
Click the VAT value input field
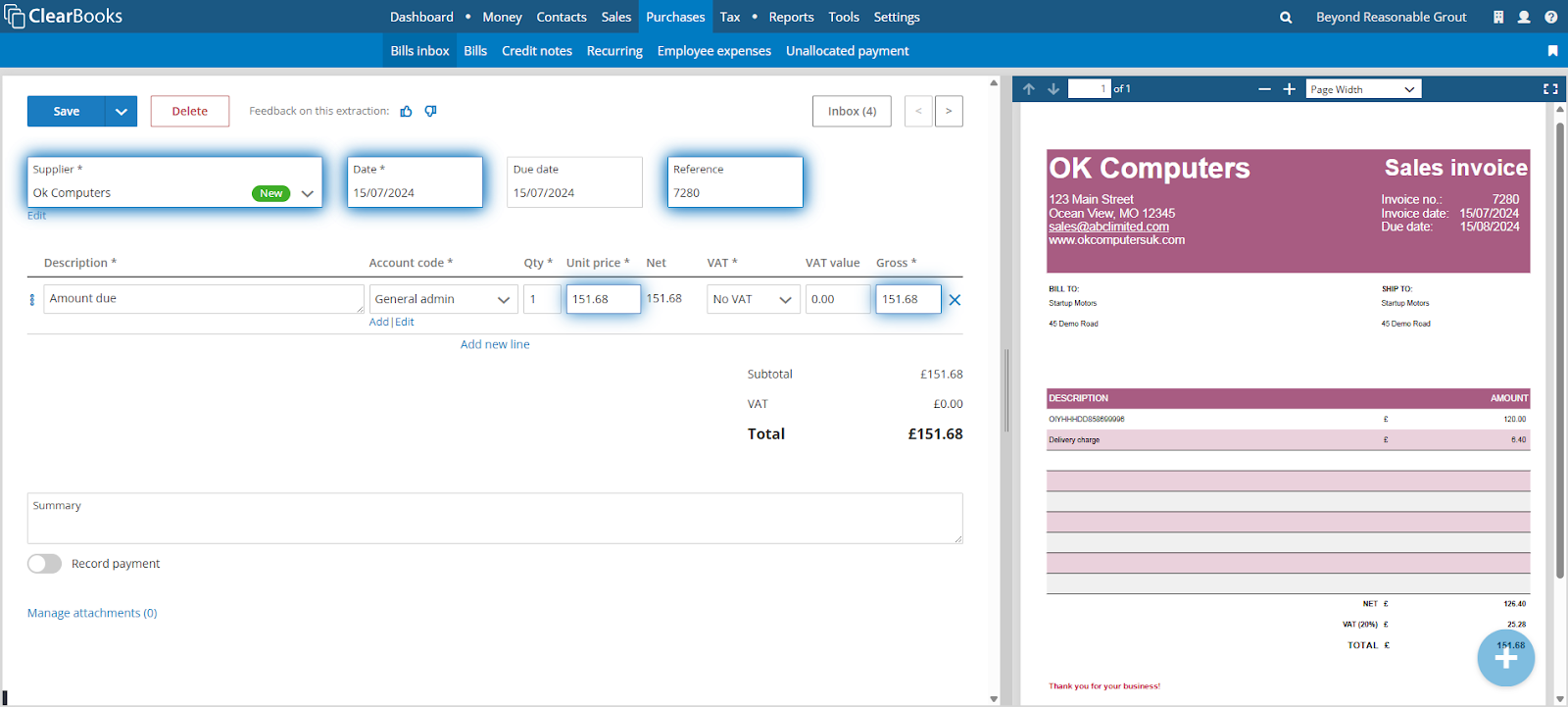837,299
